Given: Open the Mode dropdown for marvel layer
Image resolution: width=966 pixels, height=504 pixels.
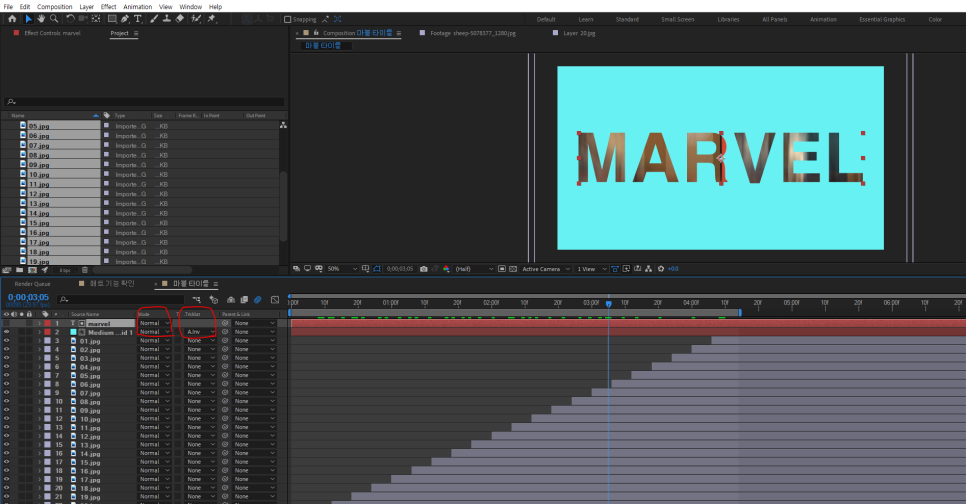Looking at the screenshot, I should (154, 323).
